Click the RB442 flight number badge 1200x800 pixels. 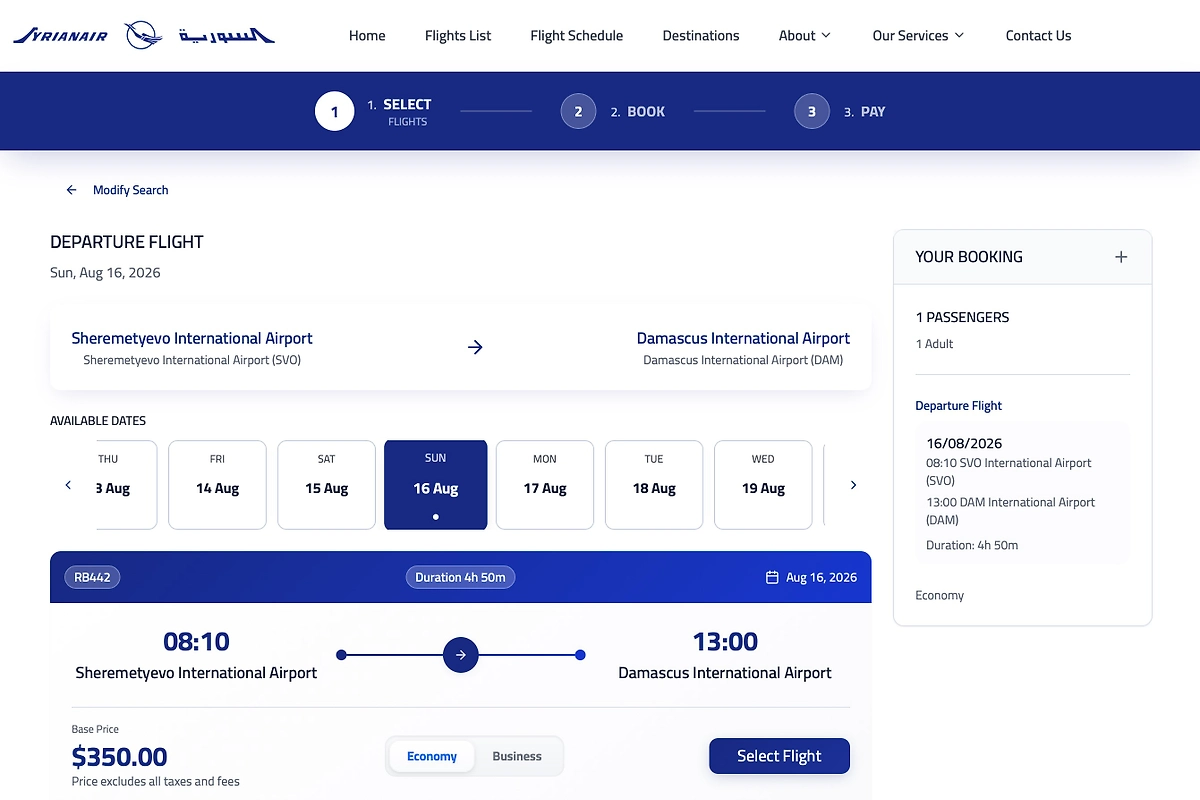click(92, 577)
